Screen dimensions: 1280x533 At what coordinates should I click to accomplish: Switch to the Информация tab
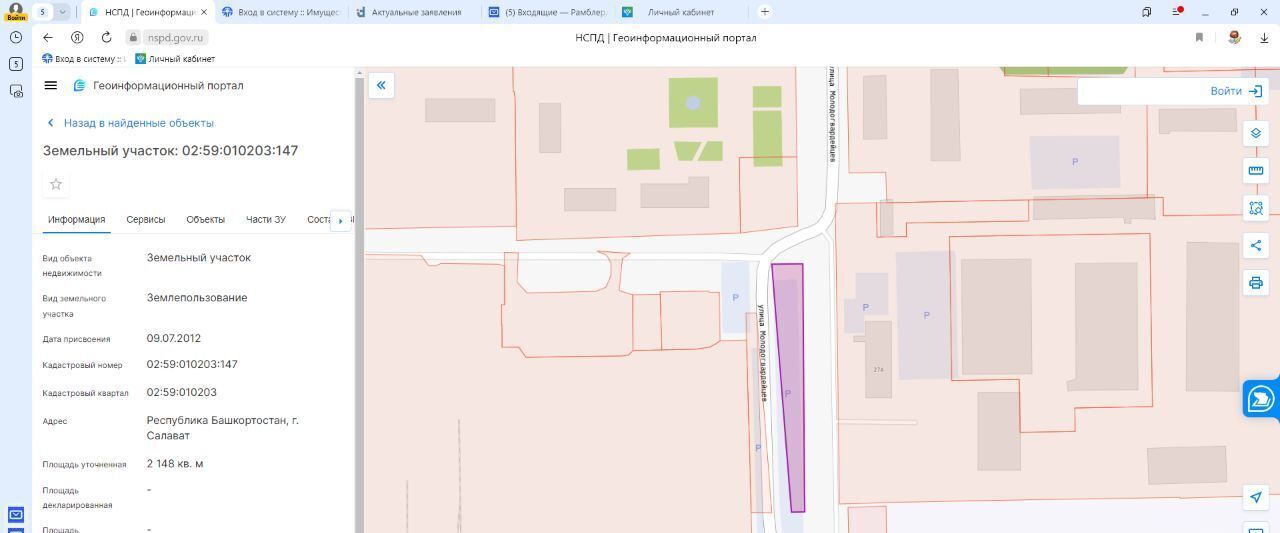coord(76,219)
